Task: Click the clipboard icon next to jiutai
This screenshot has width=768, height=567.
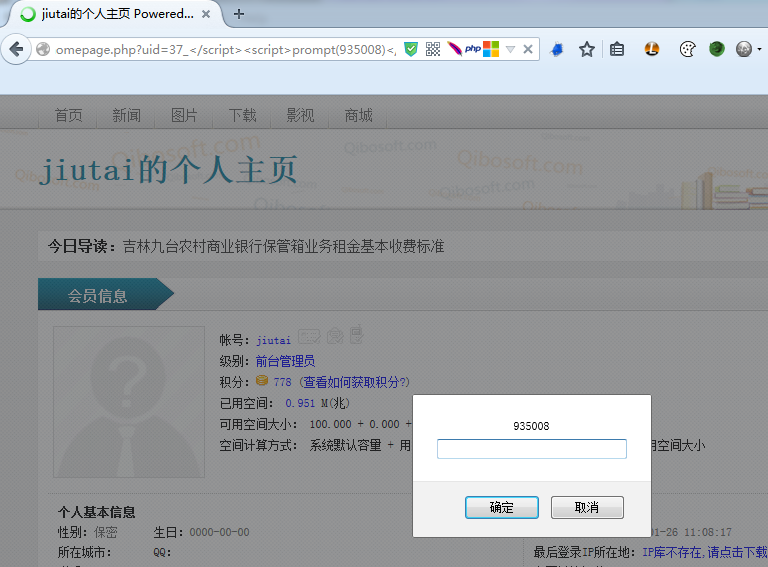Action: click(x=356, y=334)
